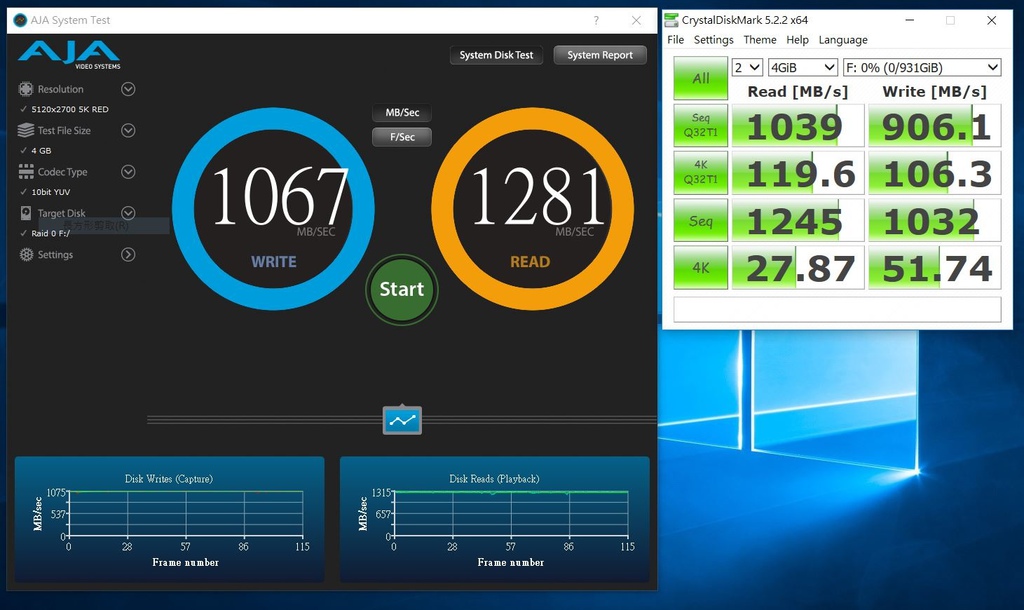Screen dimensions: 1024x610
Task: Click the 1245 Seq read result
Action: point(797,220)
